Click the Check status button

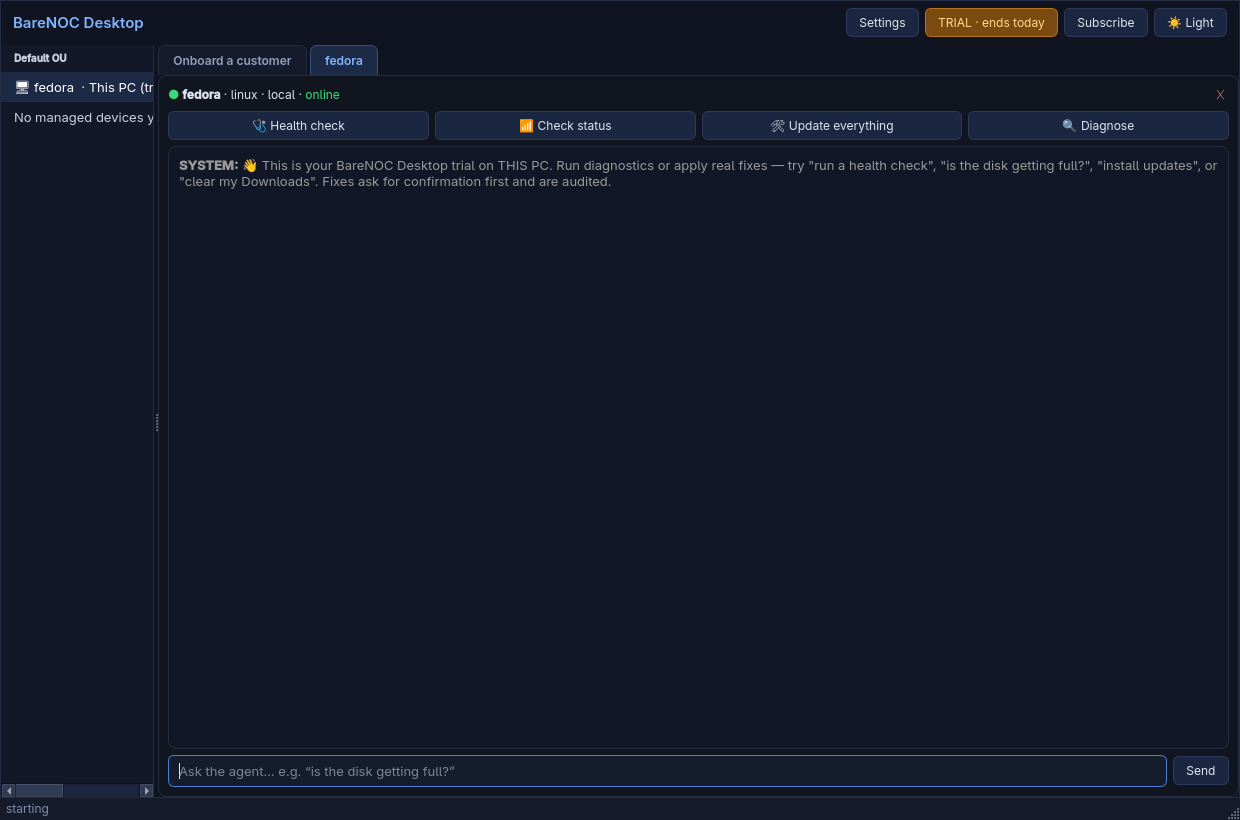565,125
